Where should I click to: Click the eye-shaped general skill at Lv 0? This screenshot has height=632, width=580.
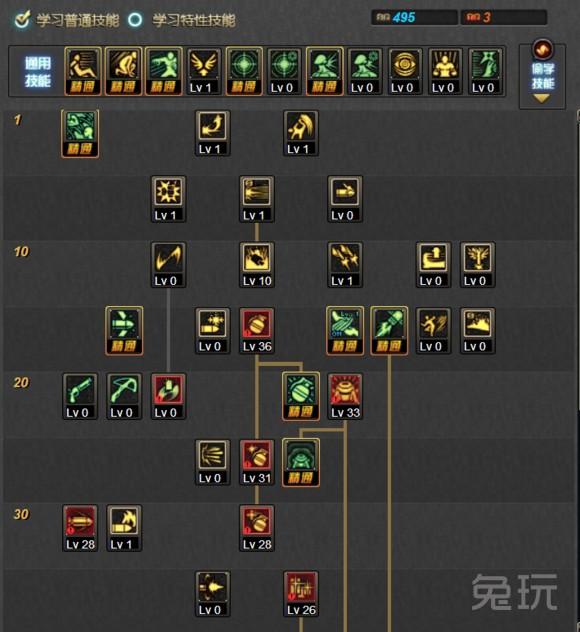tap(405, 71)
